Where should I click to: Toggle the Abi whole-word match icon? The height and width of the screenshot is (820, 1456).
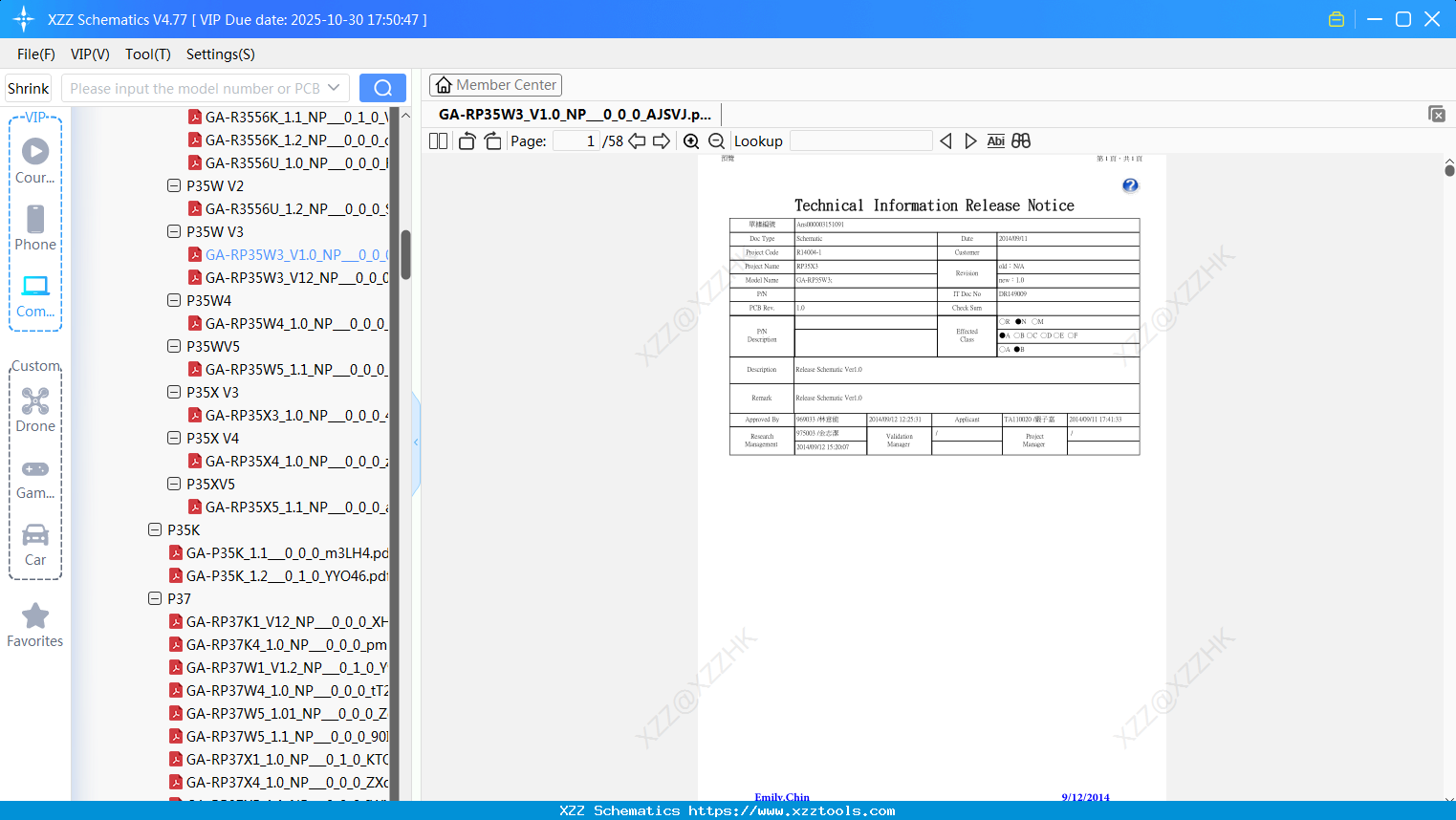click(995, 140)
